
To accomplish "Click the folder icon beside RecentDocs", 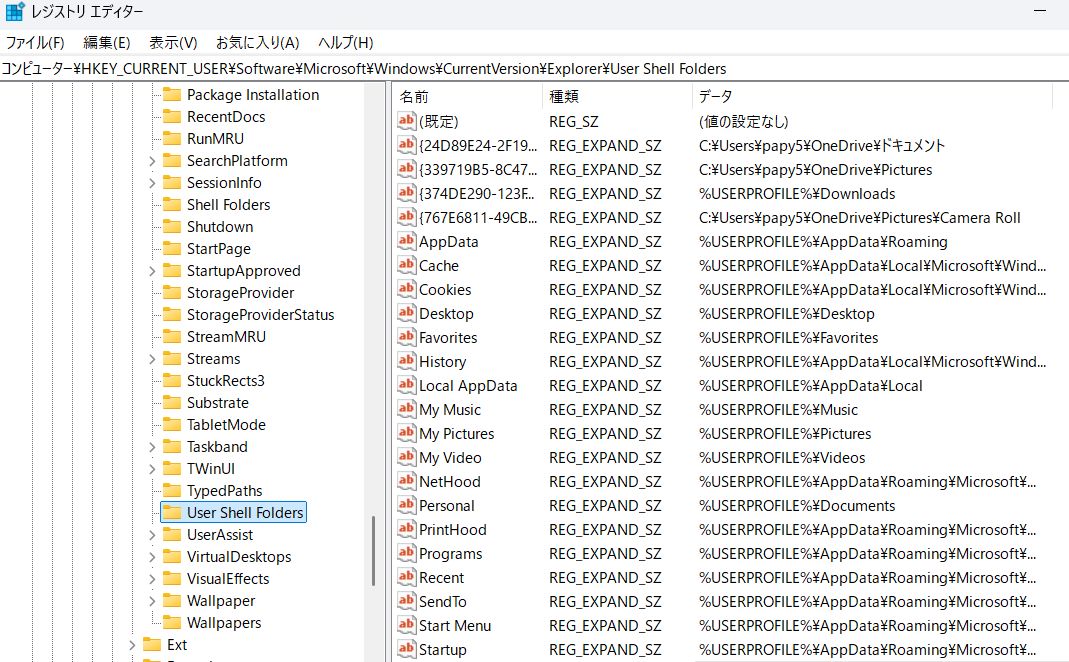I will (x=171, y=116).
